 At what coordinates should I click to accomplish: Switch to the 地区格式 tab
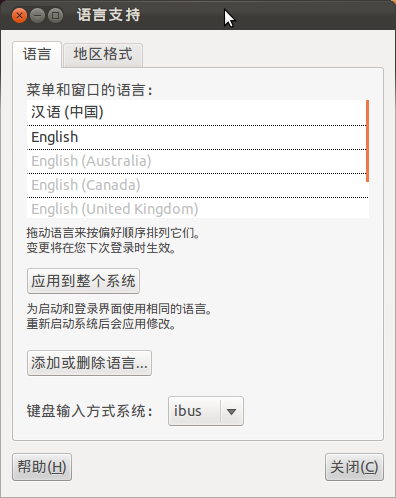pyautogui.click(x=103, y=55)
